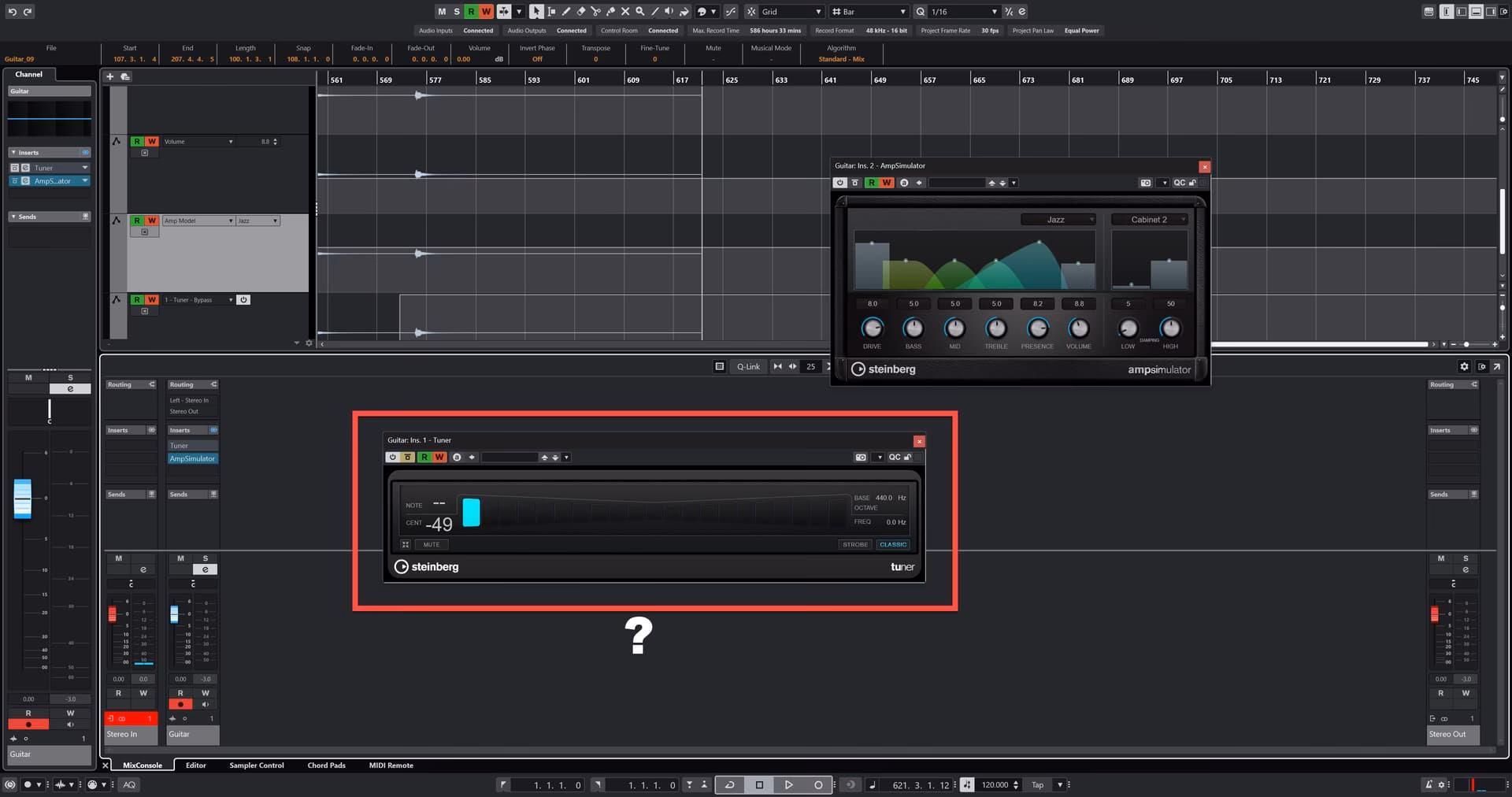The height and width of the screenshot is (797, 1512).
Task: Switch to the Chord Pads tab
Action: [326, 765]
